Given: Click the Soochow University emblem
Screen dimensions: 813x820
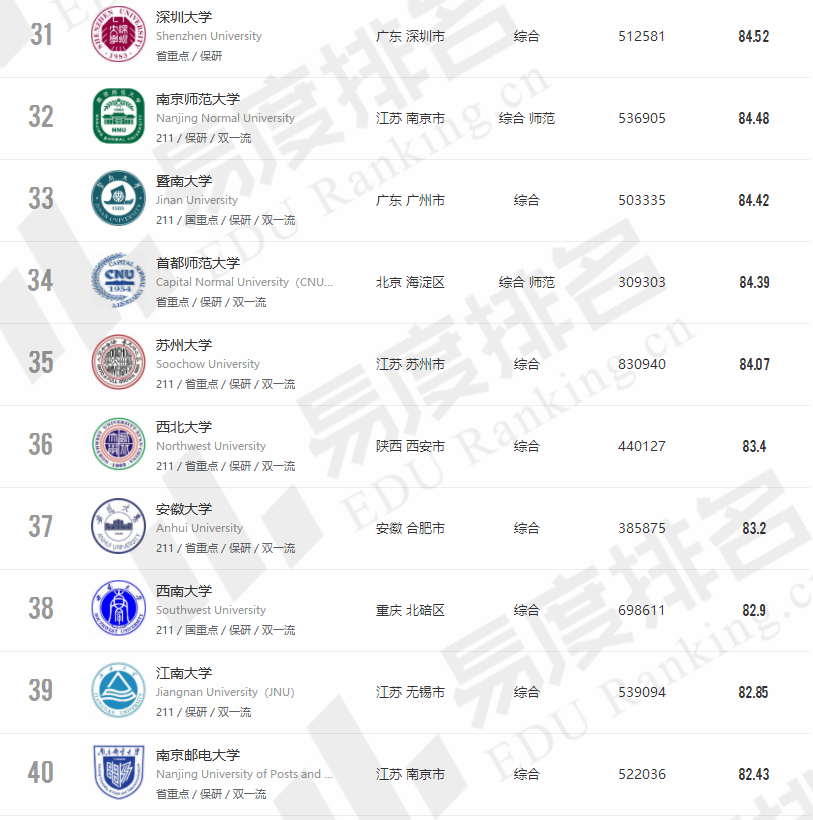Looking at the screenshot, I should coord(119,364).
